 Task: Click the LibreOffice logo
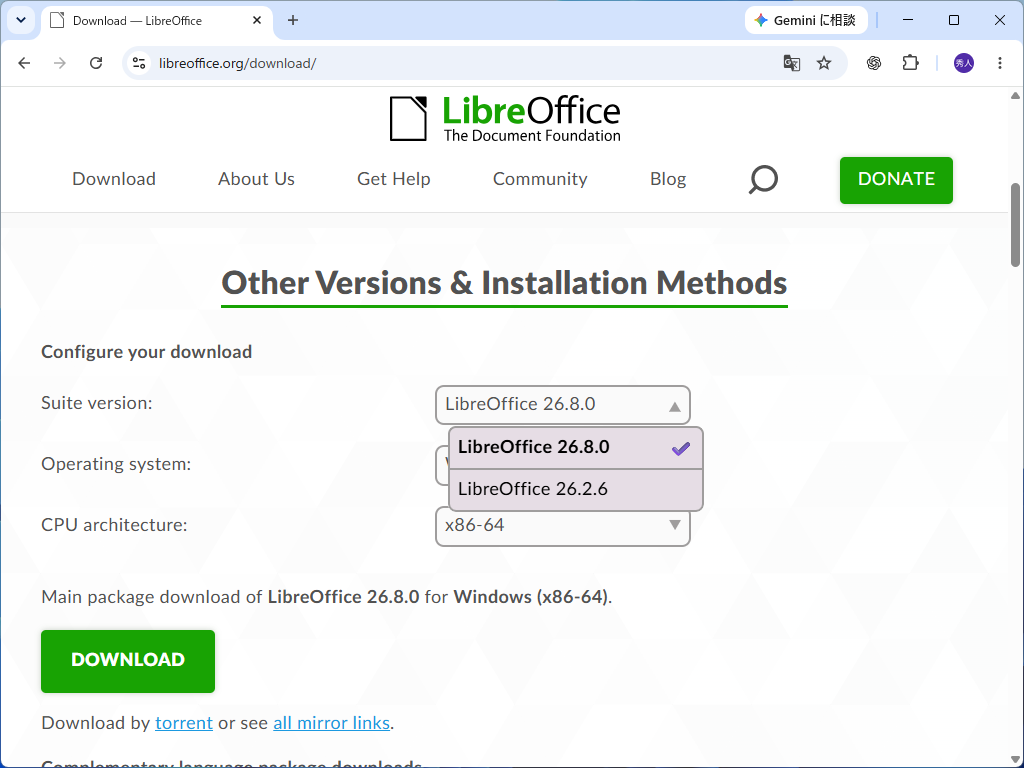coord(505,118)
